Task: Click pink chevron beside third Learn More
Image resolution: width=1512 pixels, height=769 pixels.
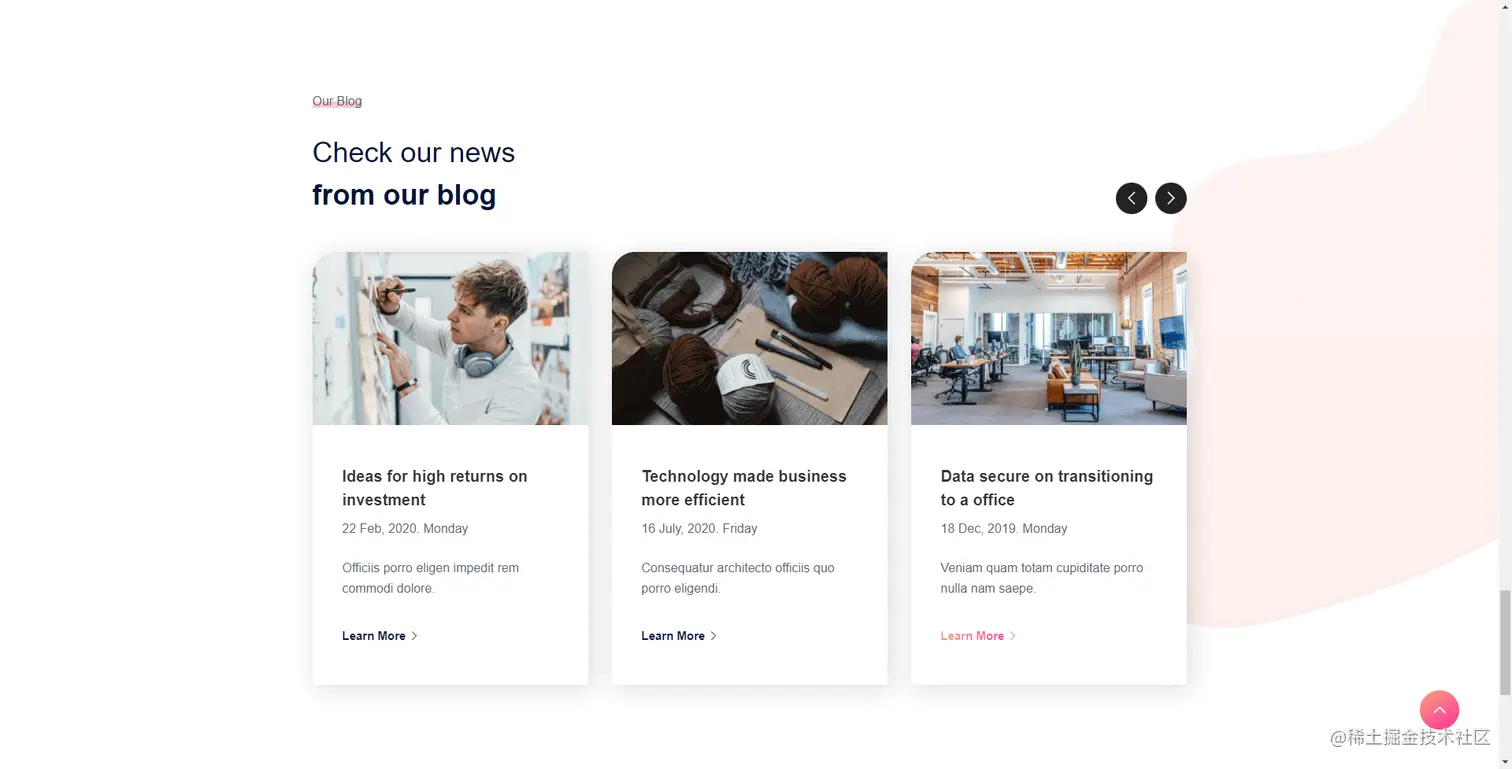Action: click(1012, 636)
